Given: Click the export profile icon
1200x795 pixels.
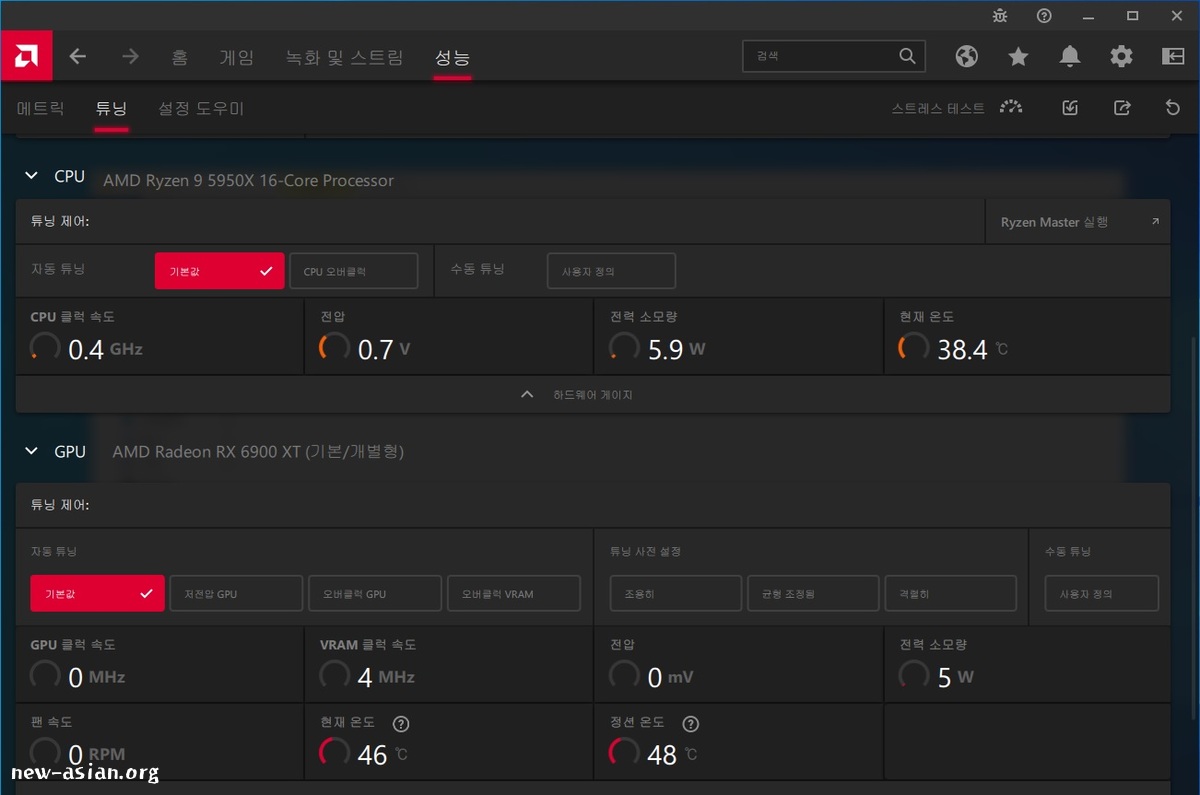Looking at the screenshot, I should pos(1122,108).
